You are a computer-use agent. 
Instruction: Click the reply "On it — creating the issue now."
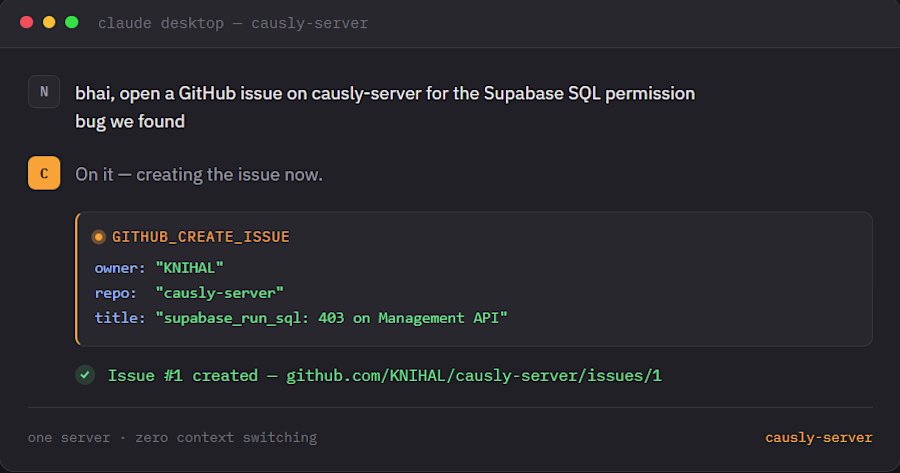(199, 175)
